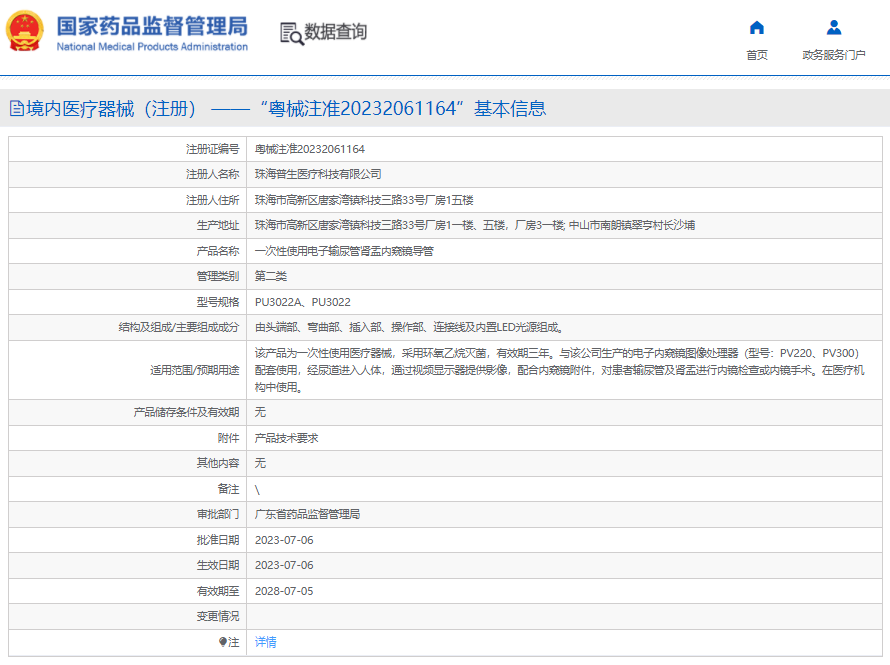This screenshot has height=665, width=890.
Task: Click 无 in 产品储存条件及有效期 row
Action: click(260, 412)
